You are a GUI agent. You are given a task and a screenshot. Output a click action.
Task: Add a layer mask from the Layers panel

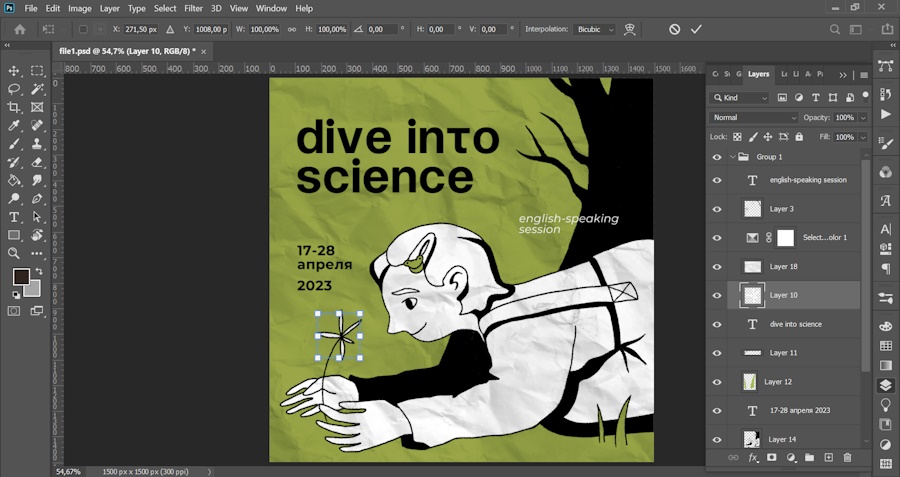pos(771,457)
